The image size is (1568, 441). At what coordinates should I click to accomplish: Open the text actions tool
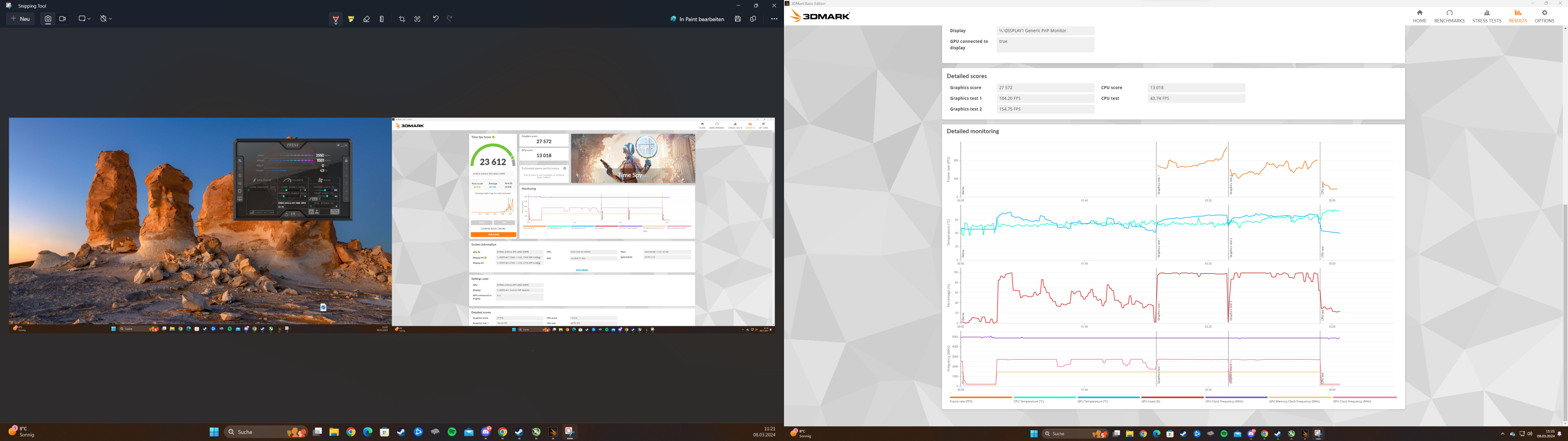click(x=418, y=19)
